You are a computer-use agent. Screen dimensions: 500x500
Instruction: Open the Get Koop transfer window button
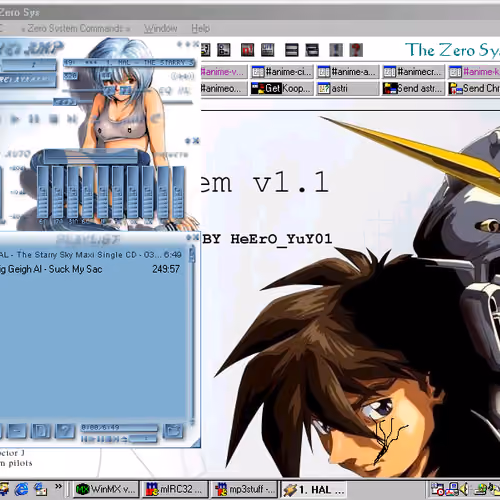coord(282,88)
